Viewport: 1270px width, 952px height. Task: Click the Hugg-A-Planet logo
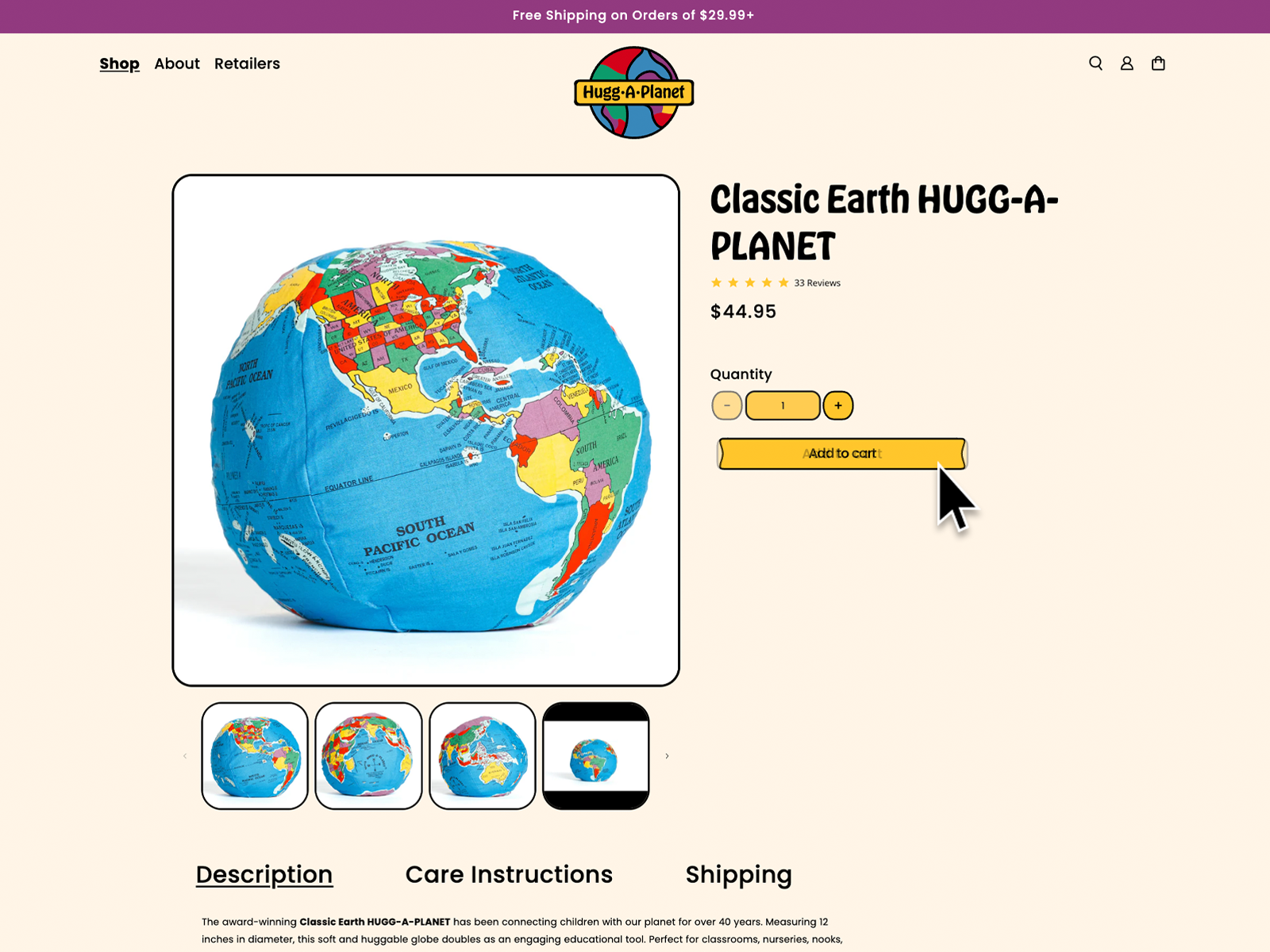[634, 92]
